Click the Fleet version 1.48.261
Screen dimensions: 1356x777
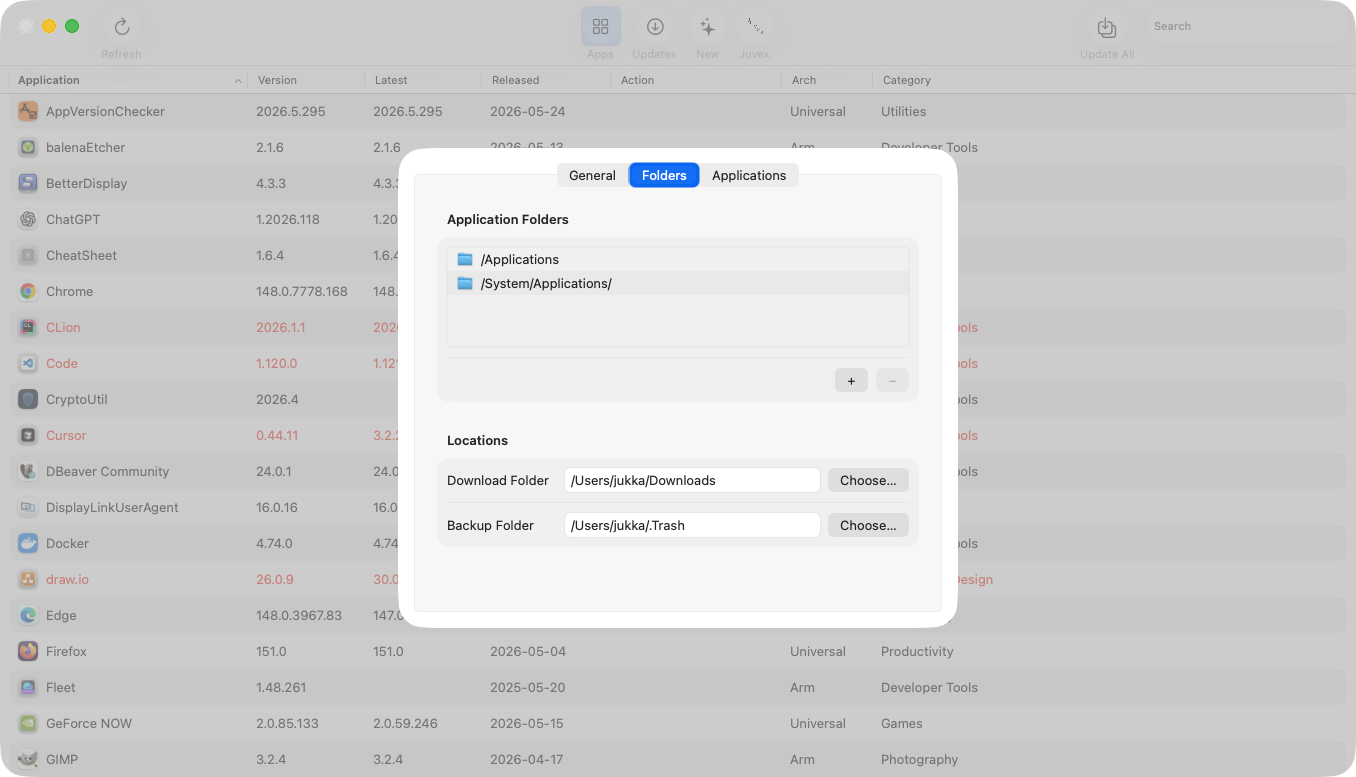tap(281, 687)
